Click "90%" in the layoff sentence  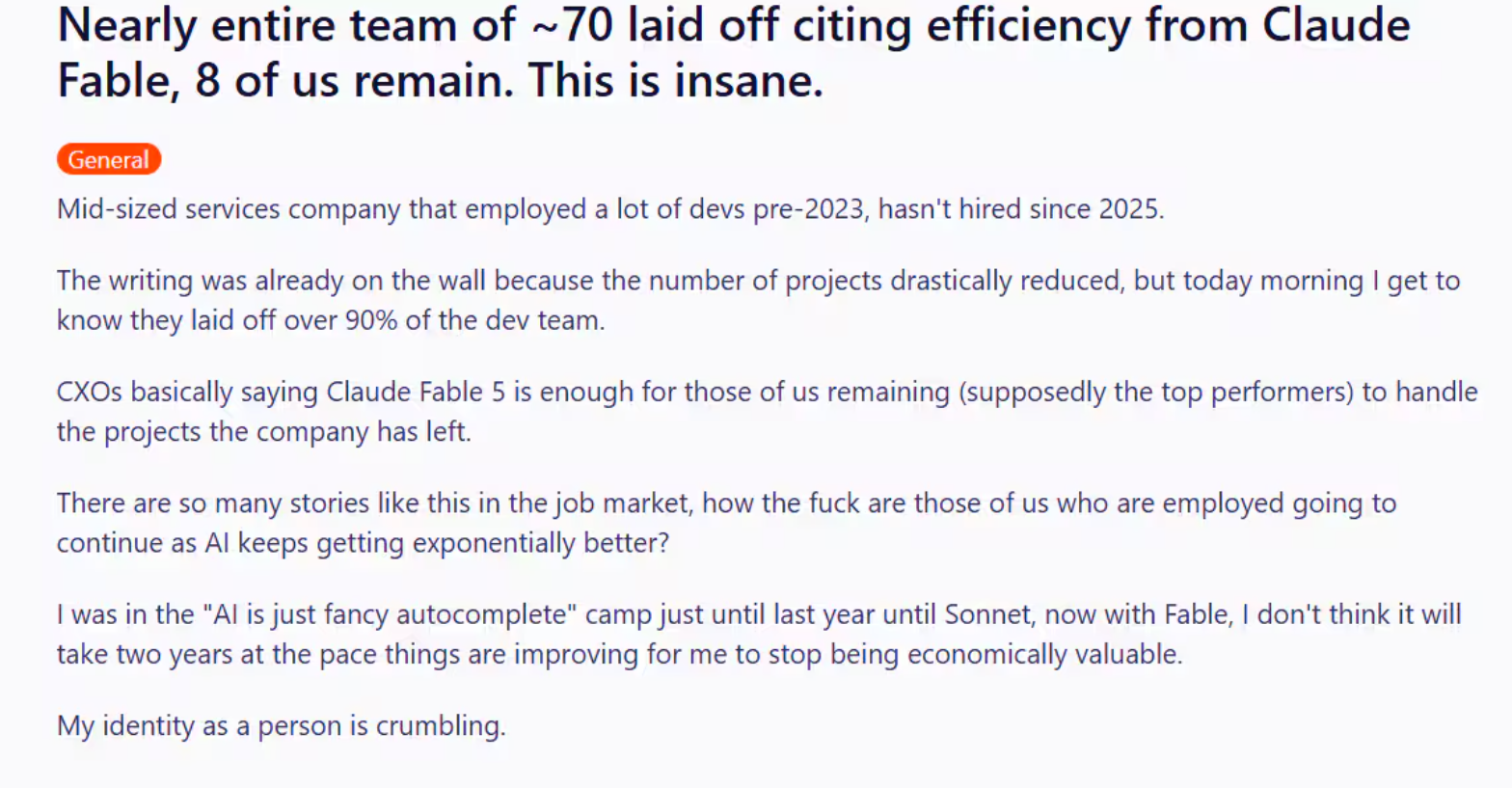371,320
